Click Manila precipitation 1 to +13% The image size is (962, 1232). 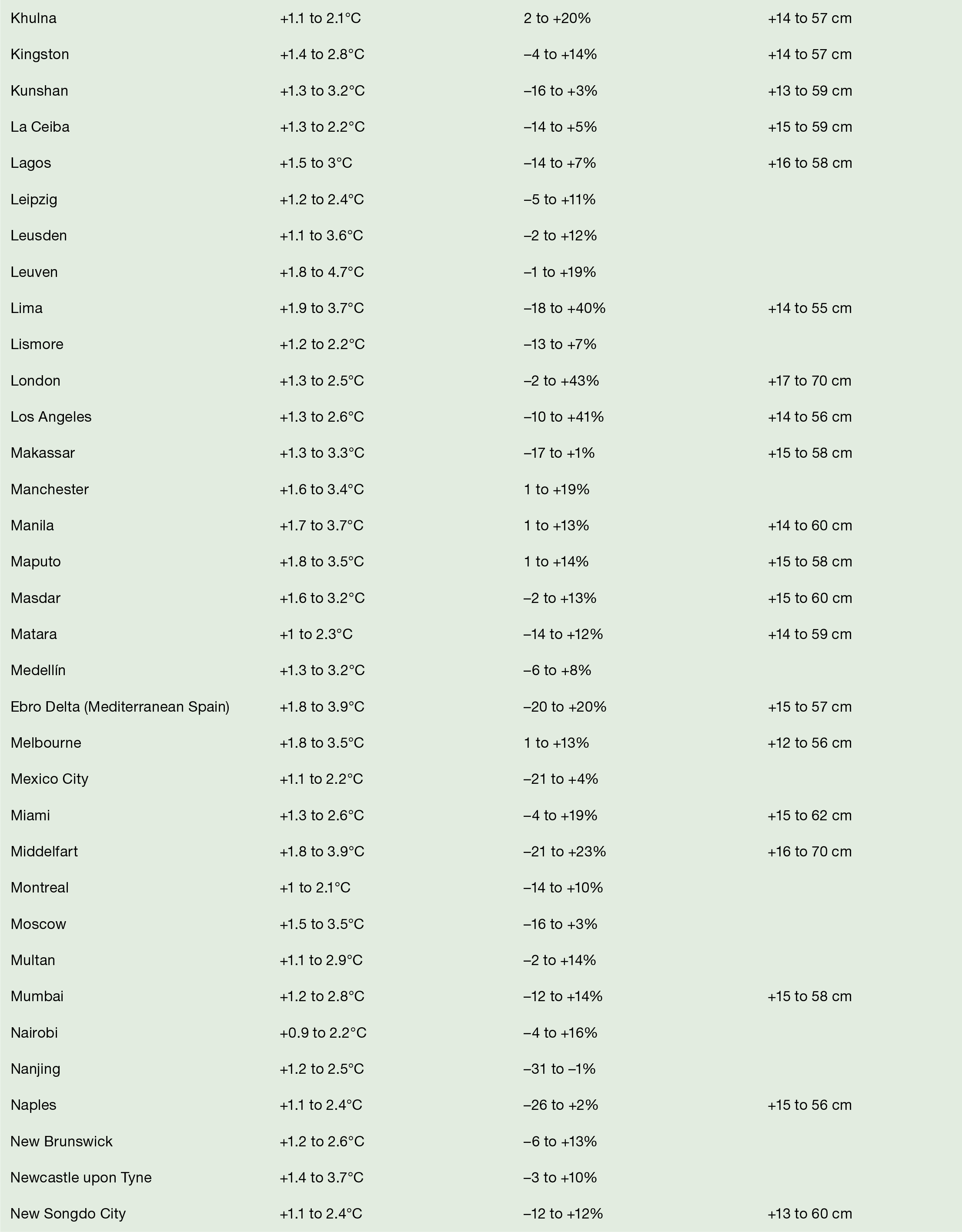click(556, 526)
